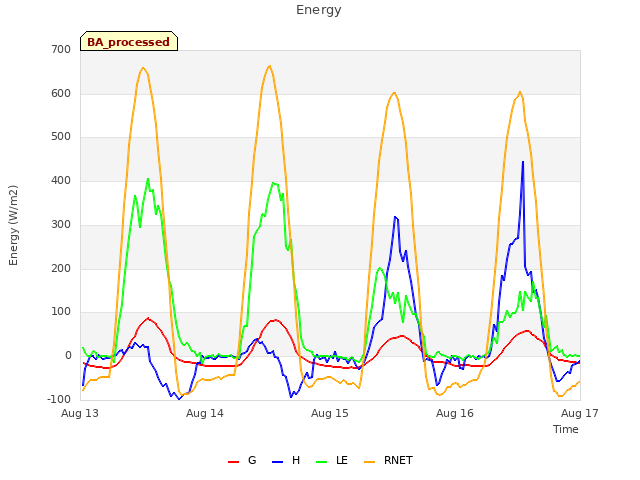The image size is (640, 480).
Task: Click the blue H spike peak near 450
Action: click(523, 162)
